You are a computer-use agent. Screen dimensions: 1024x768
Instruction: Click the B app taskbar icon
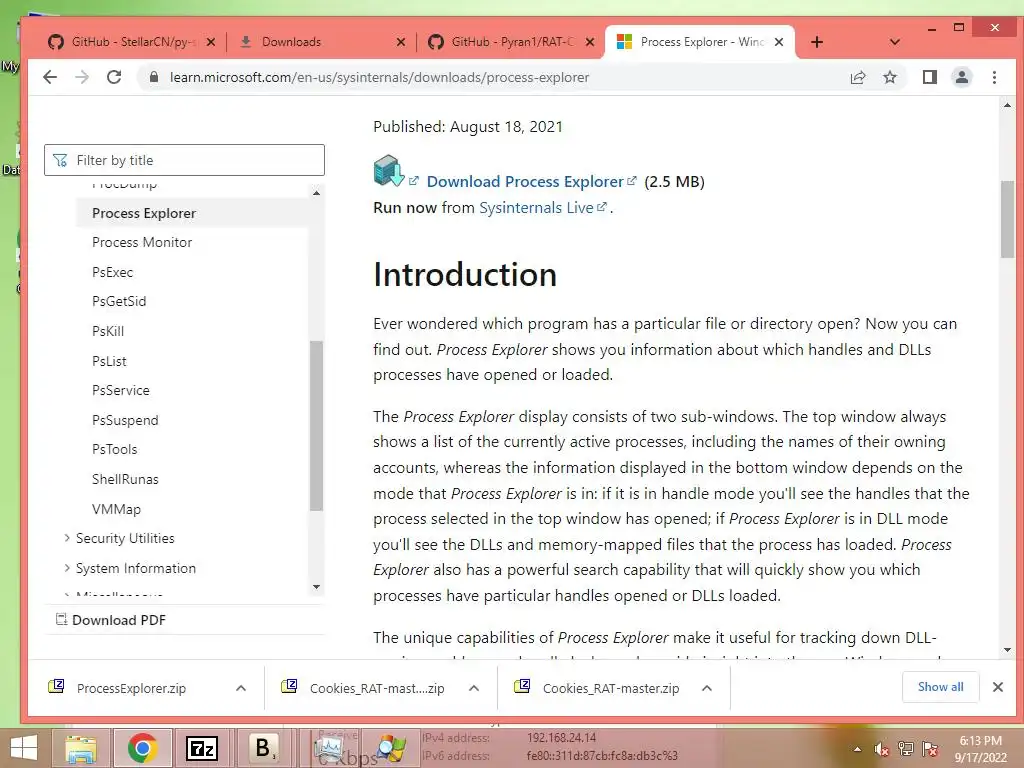(263, 748)
